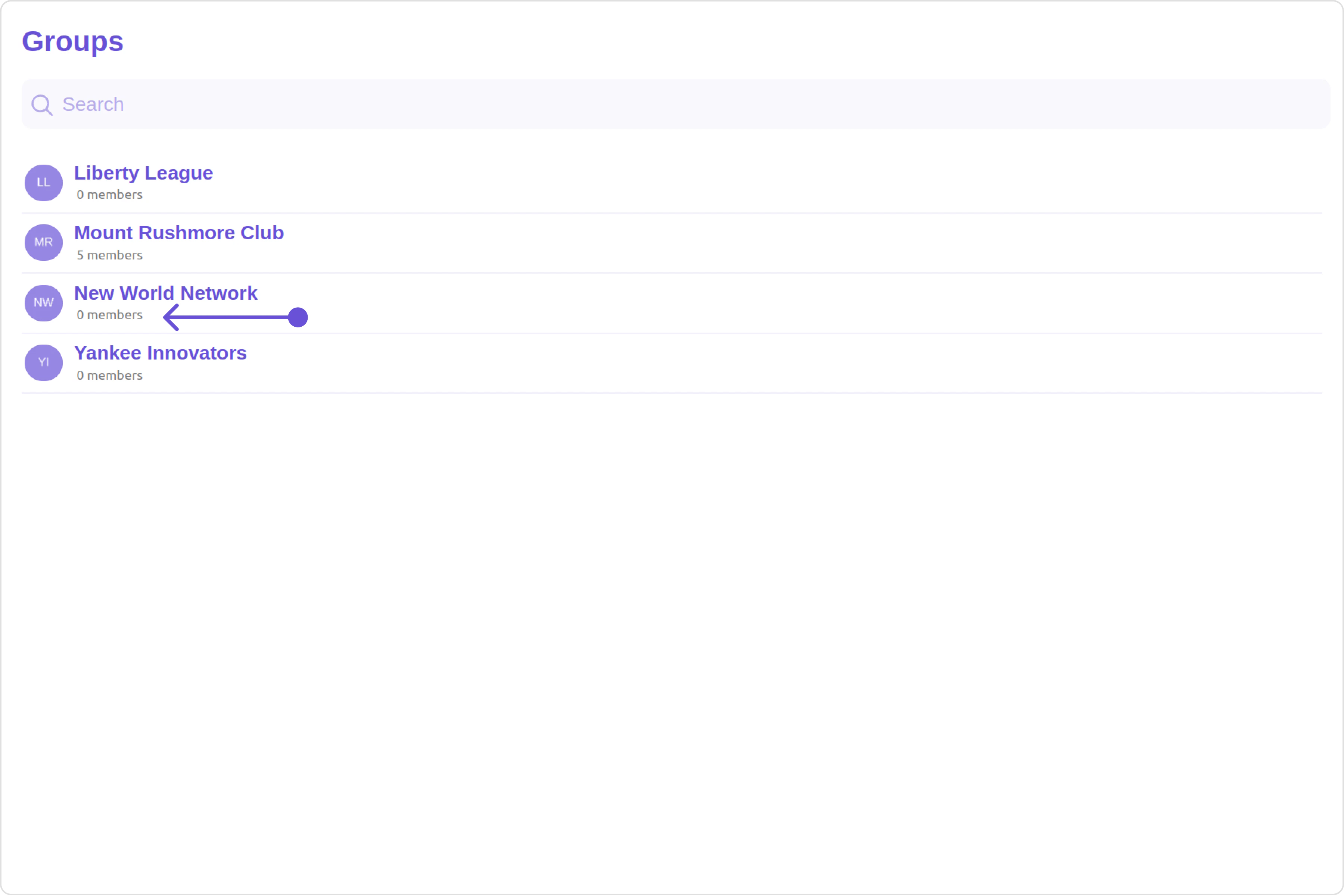Click "5 members" under Mount Rushmore Club
Screen dimensions: 1344x896
(109, 255)
